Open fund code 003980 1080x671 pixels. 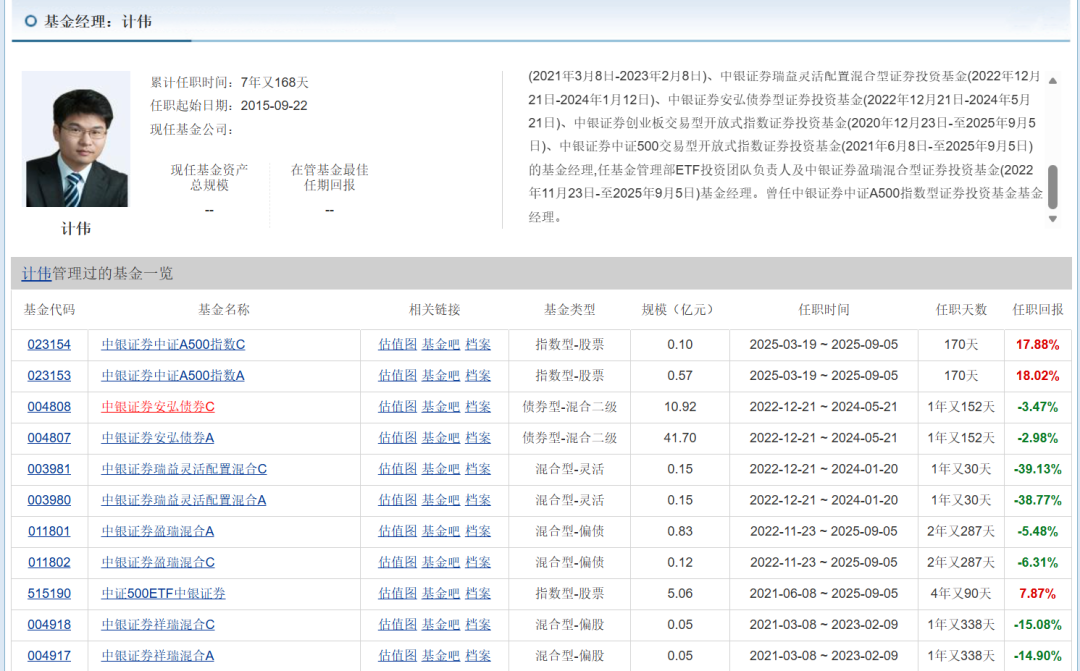tap(49, 500)
